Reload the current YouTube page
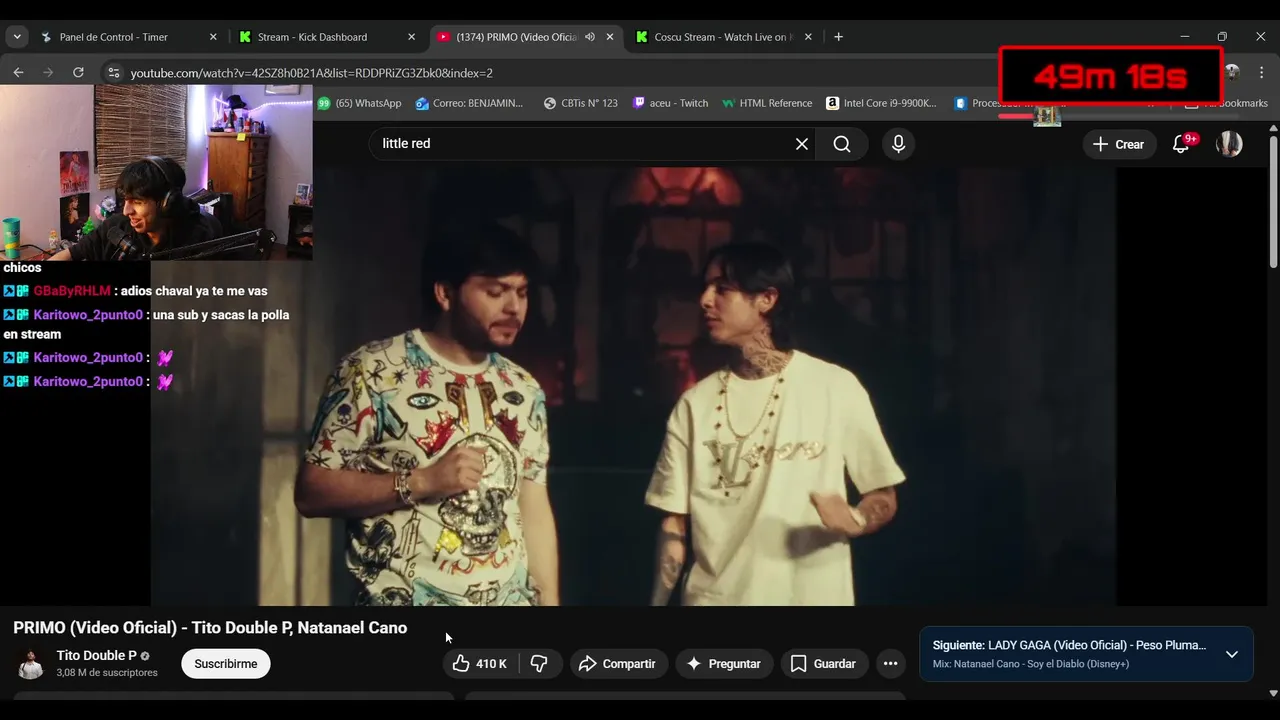Viewport: 1280px width, 720px height. tap(78, 72)
